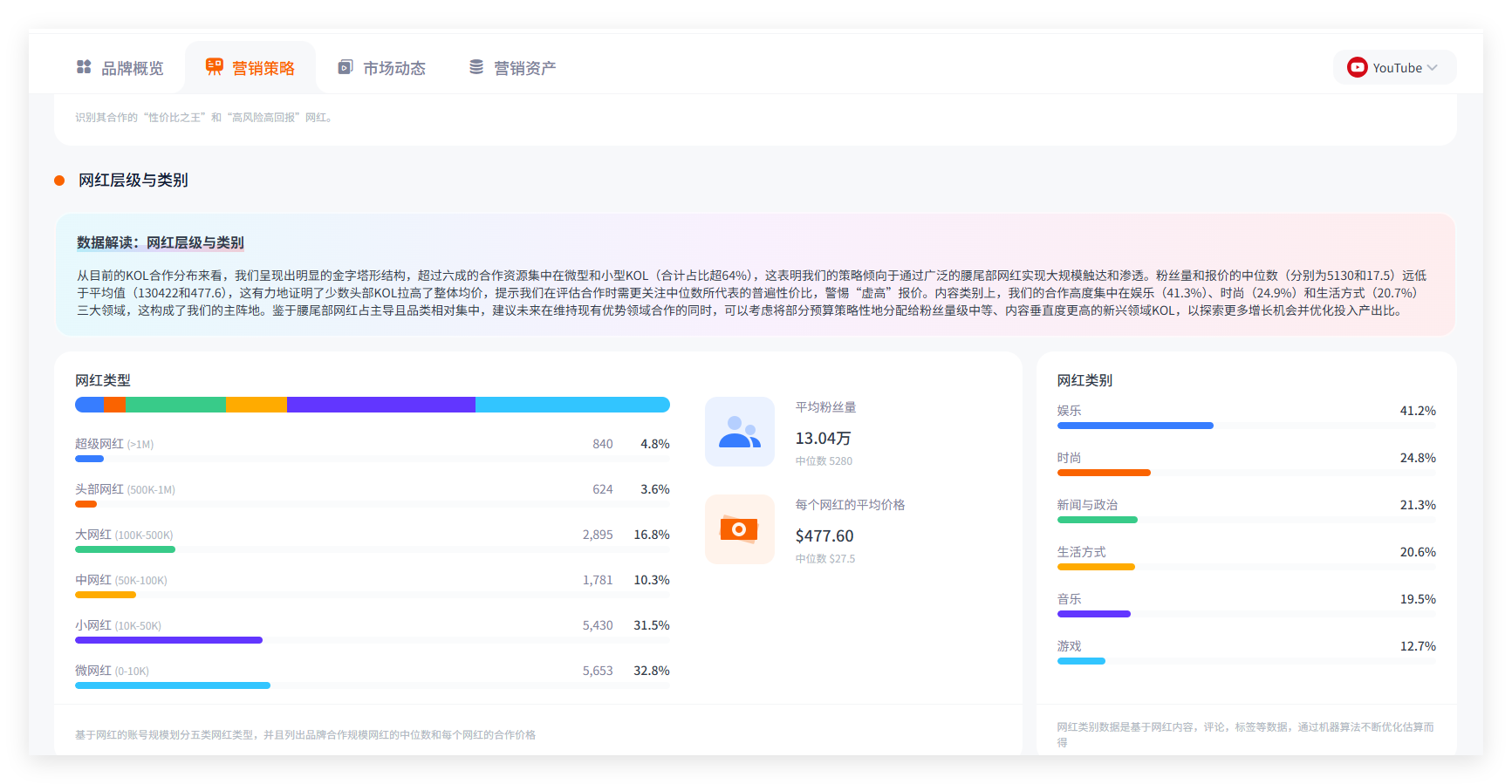The width and height of the screenshot is (1512, 784).
Task: Click the 营销策略 chat bubble icon
Action: [x=214, y=67]
